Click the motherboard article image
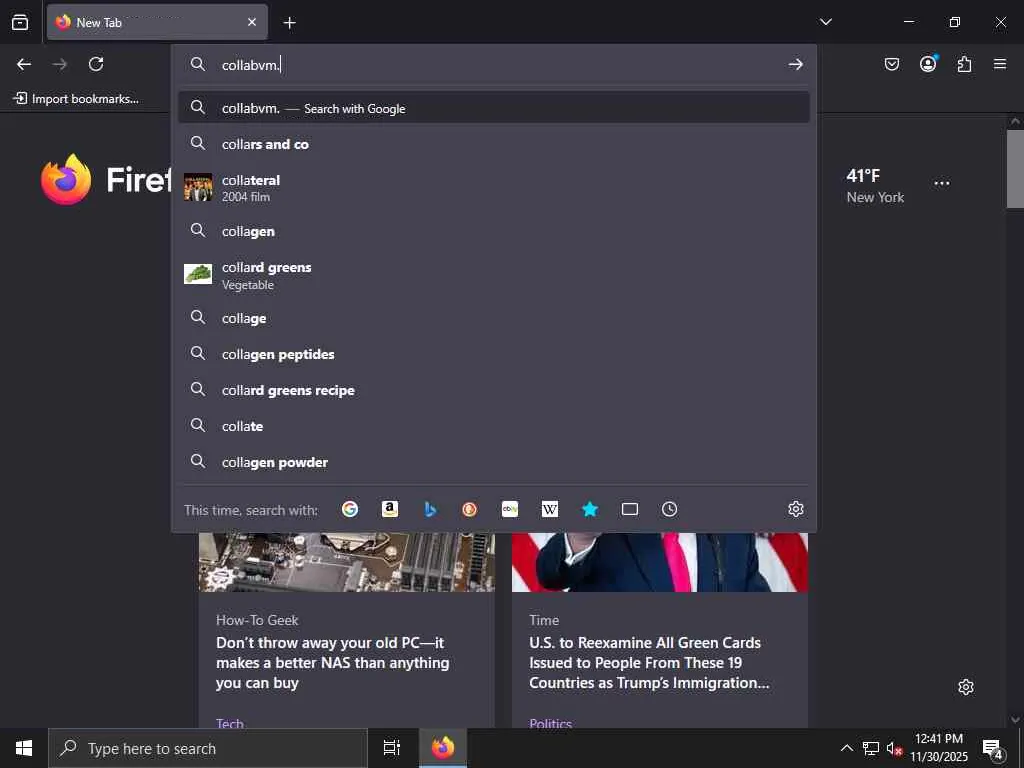 (347, 562)
